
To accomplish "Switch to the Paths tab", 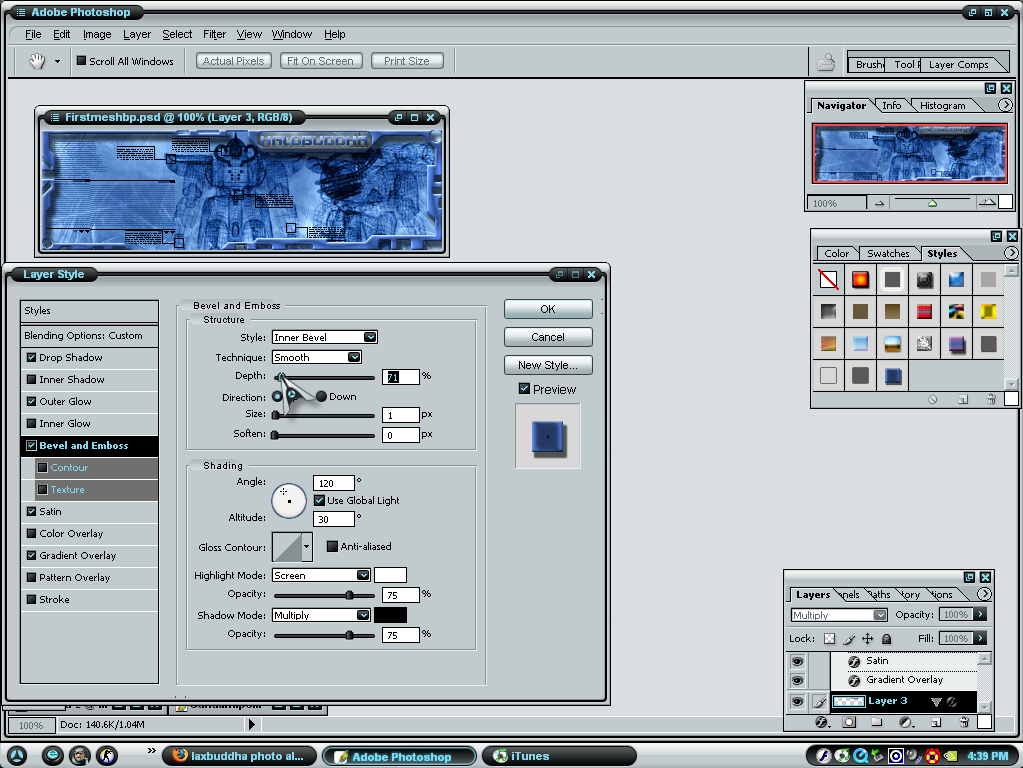I will 880,594.
